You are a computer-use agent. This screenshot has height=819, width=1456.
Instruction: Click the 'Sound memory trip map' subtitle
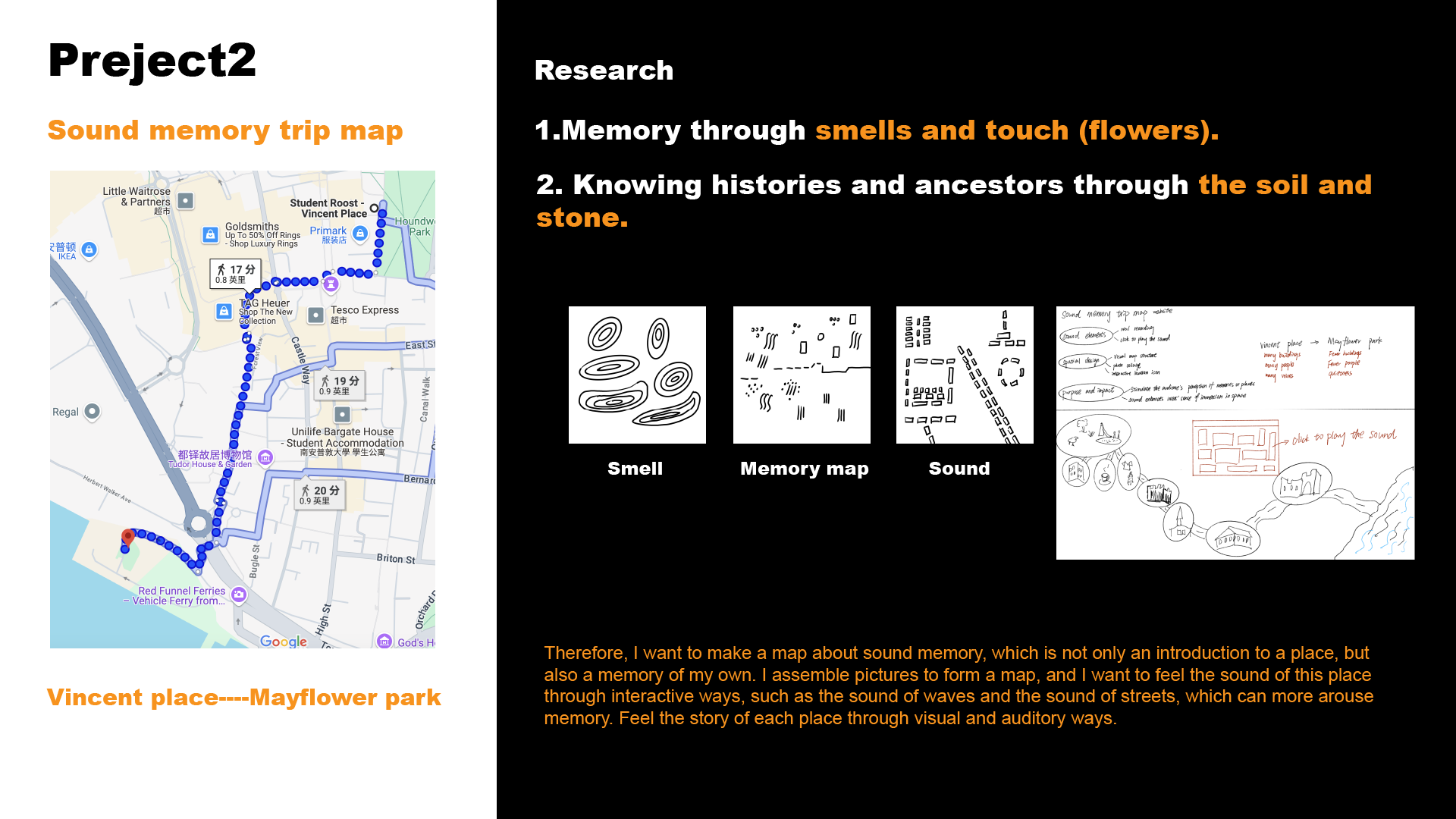(x=225, y=130)
